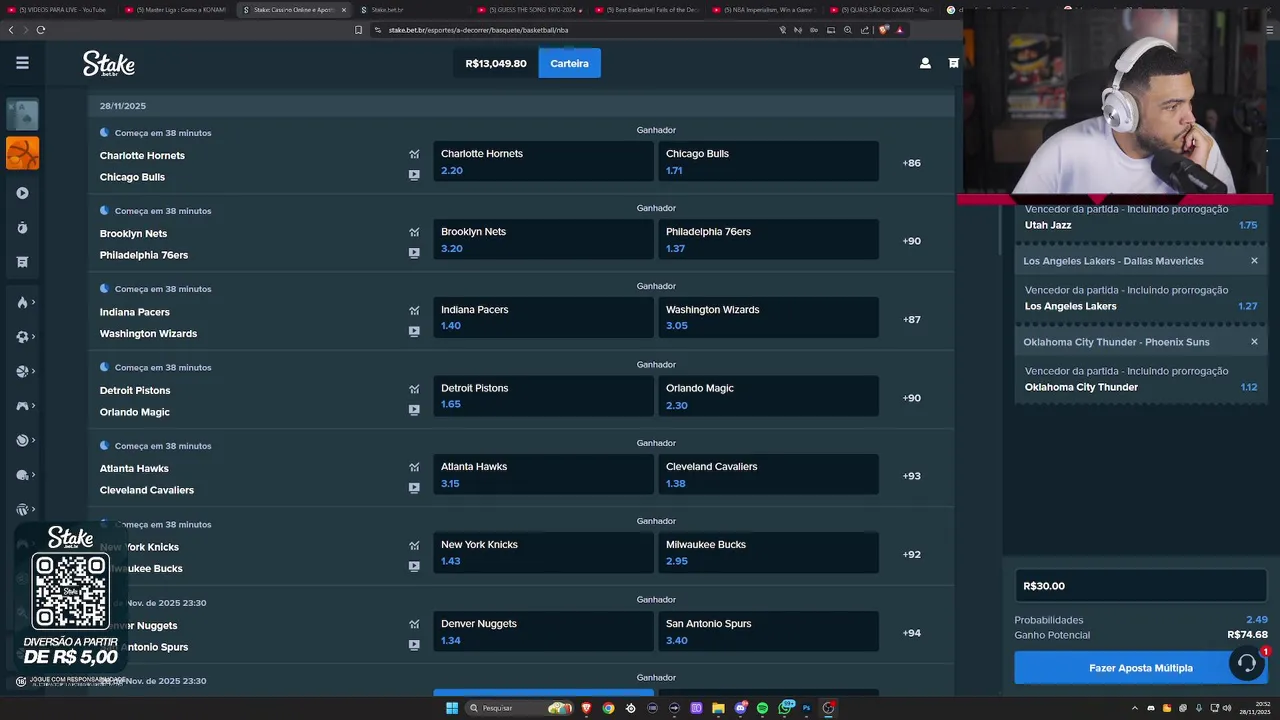Expand the American football category in sidebar
The height and width of the screenshot is (720, 1280).
26,475
